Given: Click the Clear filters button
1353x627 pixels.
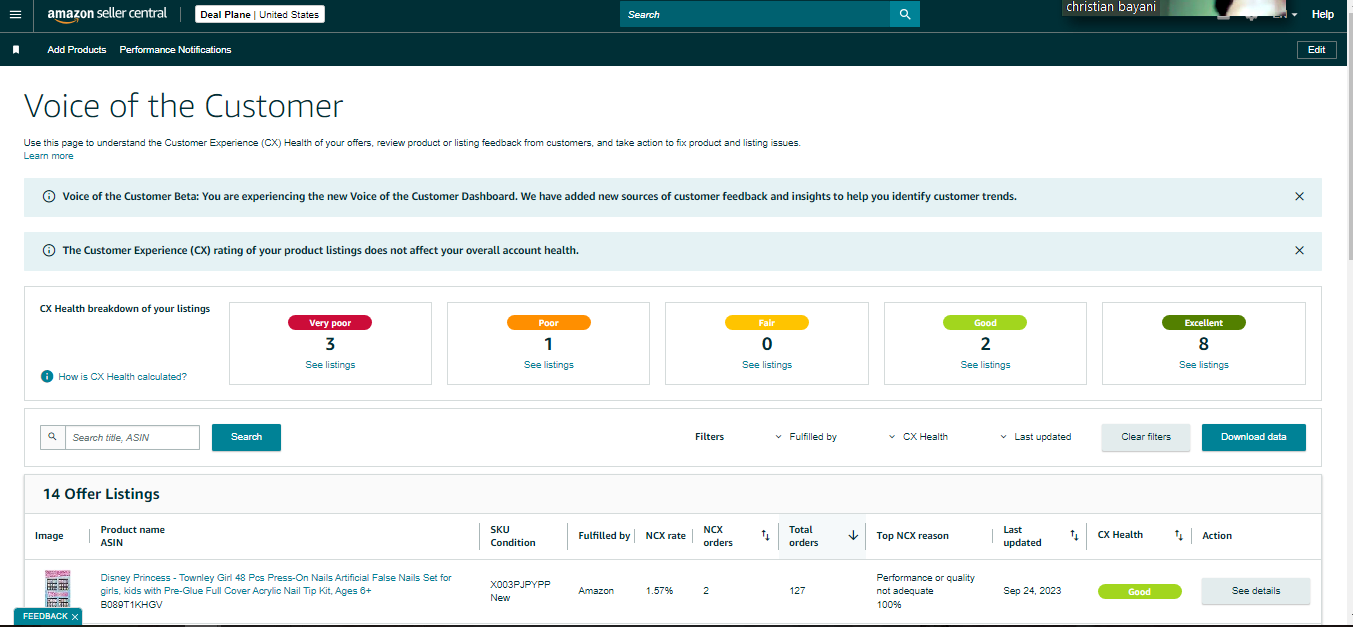Looking at the screenshot, I should pyautogui.click(x=1146, y=437).
